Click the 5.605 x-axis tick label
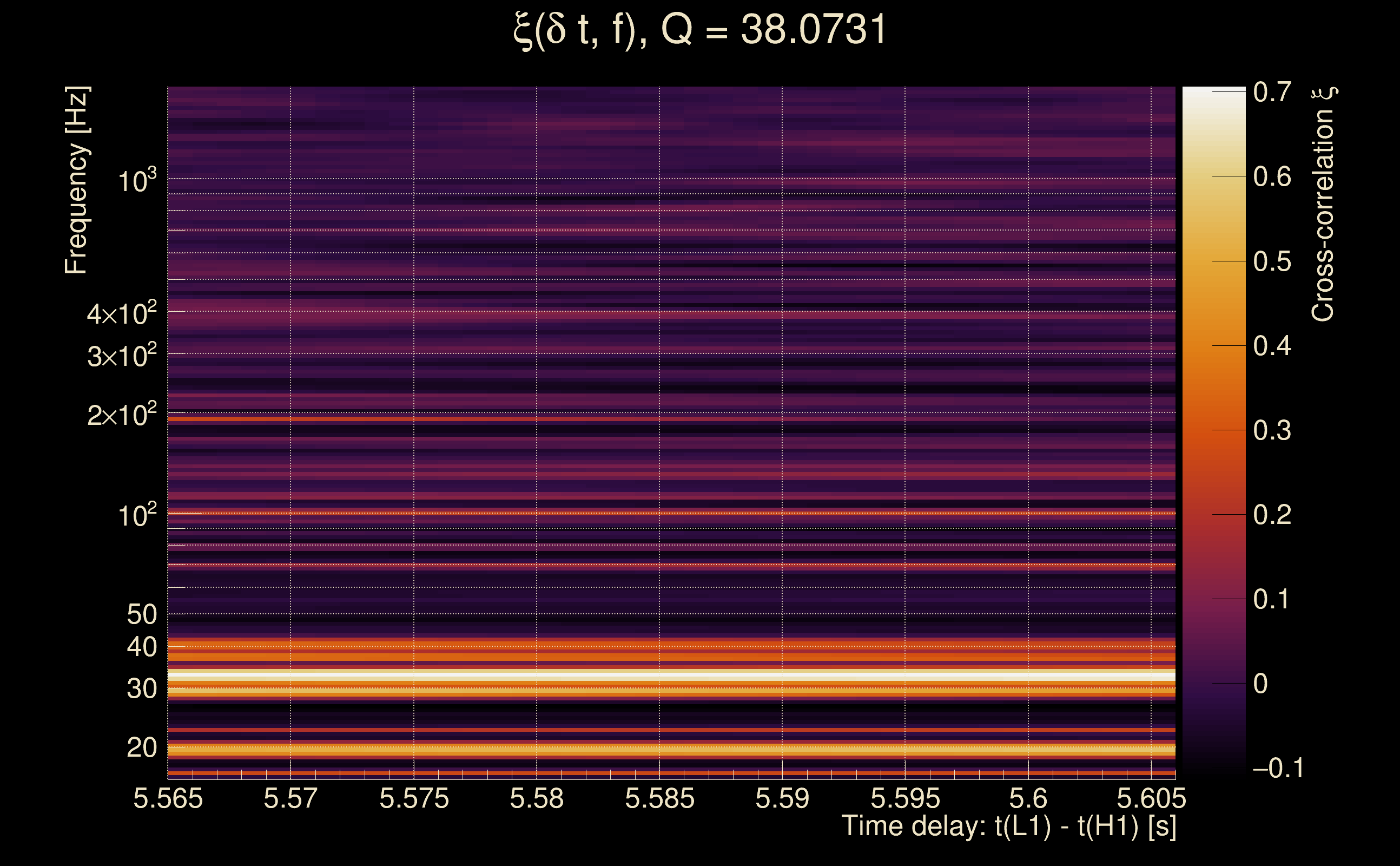Screen dimensions: 1400x866 pyautogui.click(x=1151, y=798)
